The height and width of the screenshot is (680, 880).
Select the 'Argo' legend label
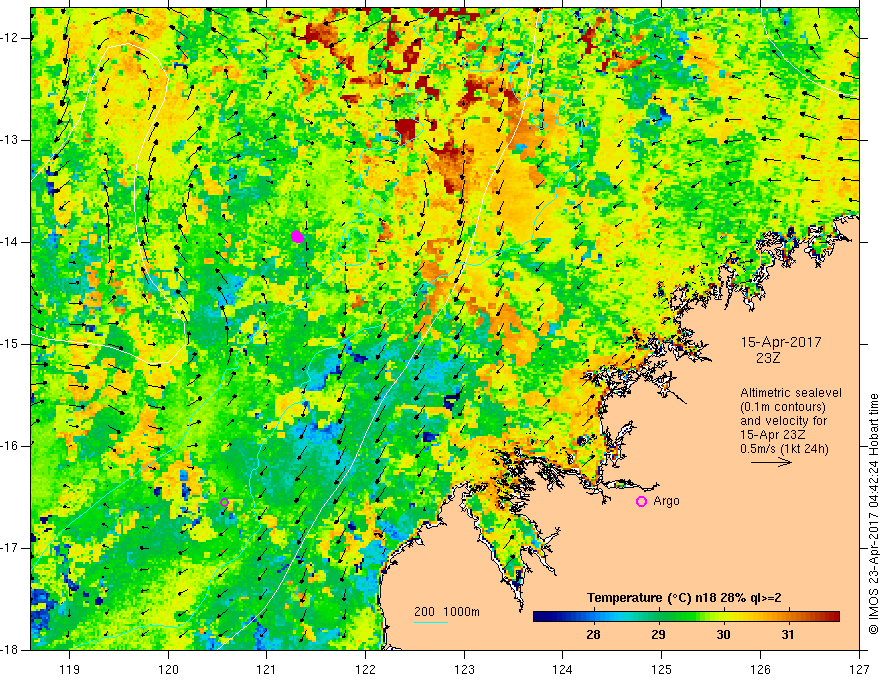tap(666, 501)
